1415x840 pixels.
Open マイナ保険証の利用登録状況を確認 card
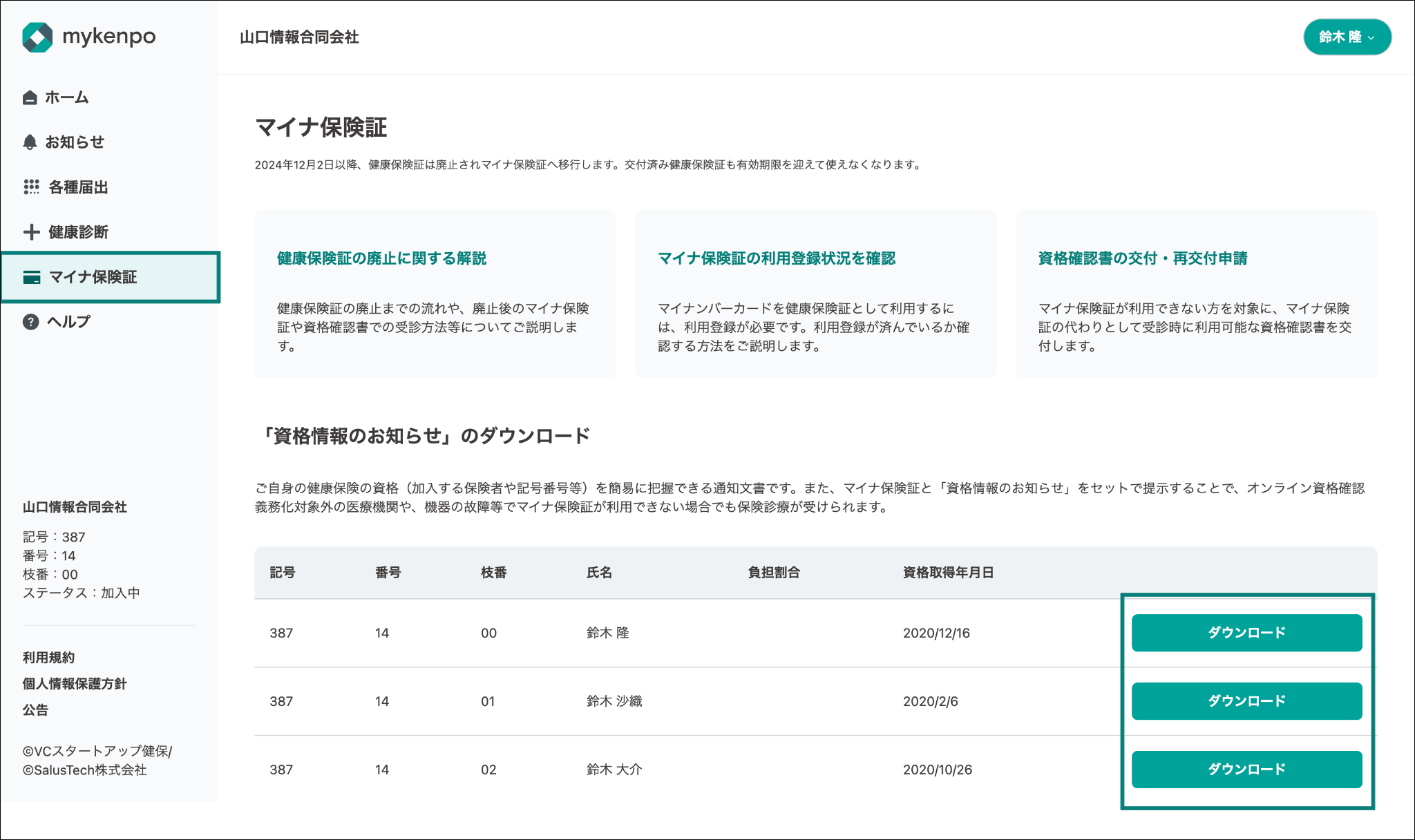click(x=815, y=294)
